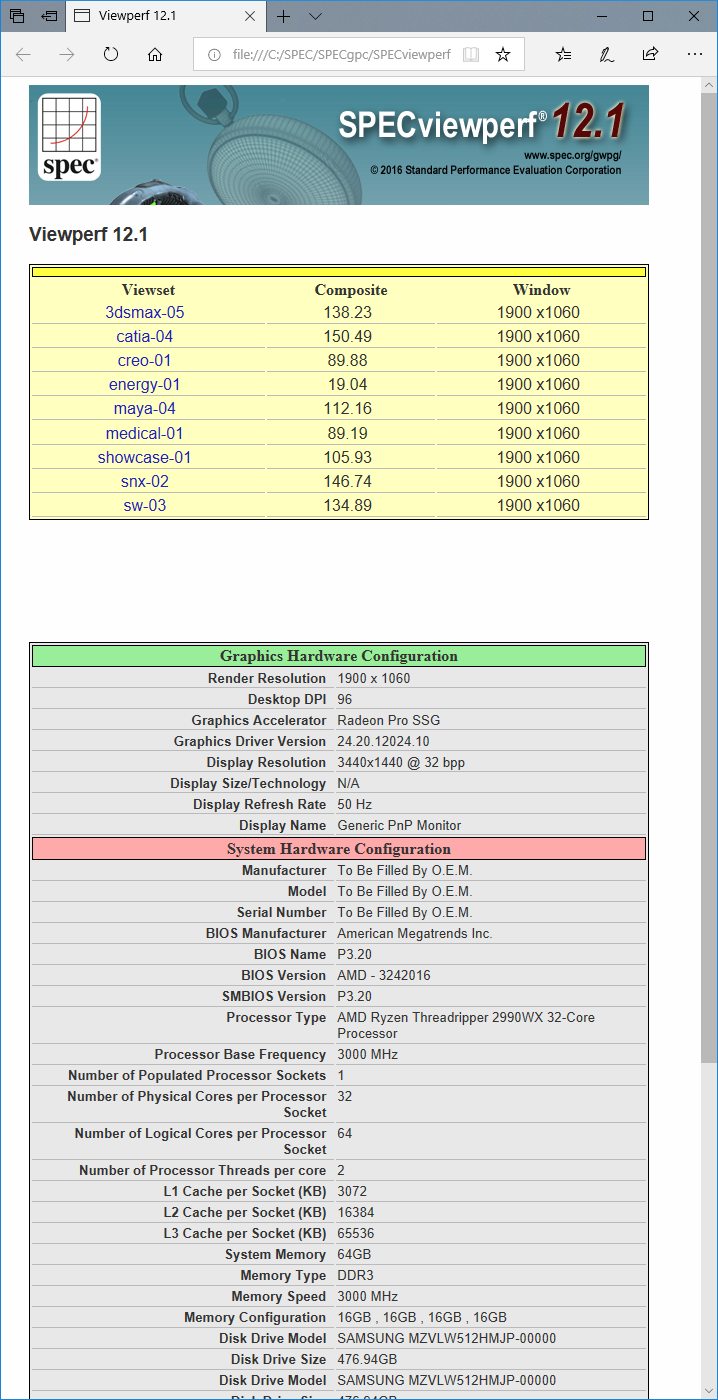The width and height of the screenshot is (718, 1400).
Task: Open the tab preview chevron dropdown
Action: (x=315, y=16)
